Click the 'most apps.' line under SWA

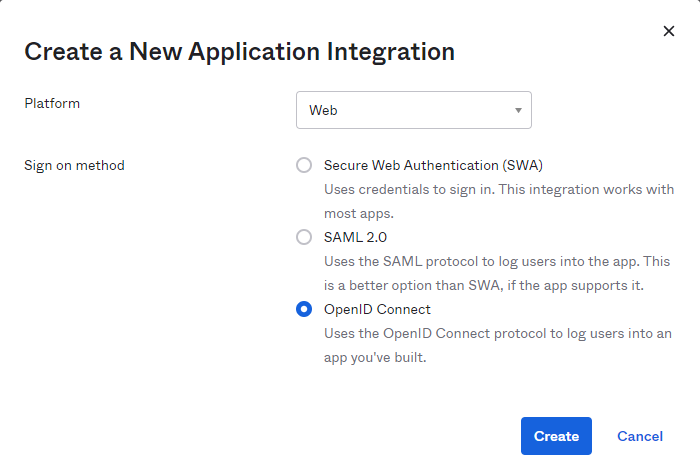[x=359, y=213]
